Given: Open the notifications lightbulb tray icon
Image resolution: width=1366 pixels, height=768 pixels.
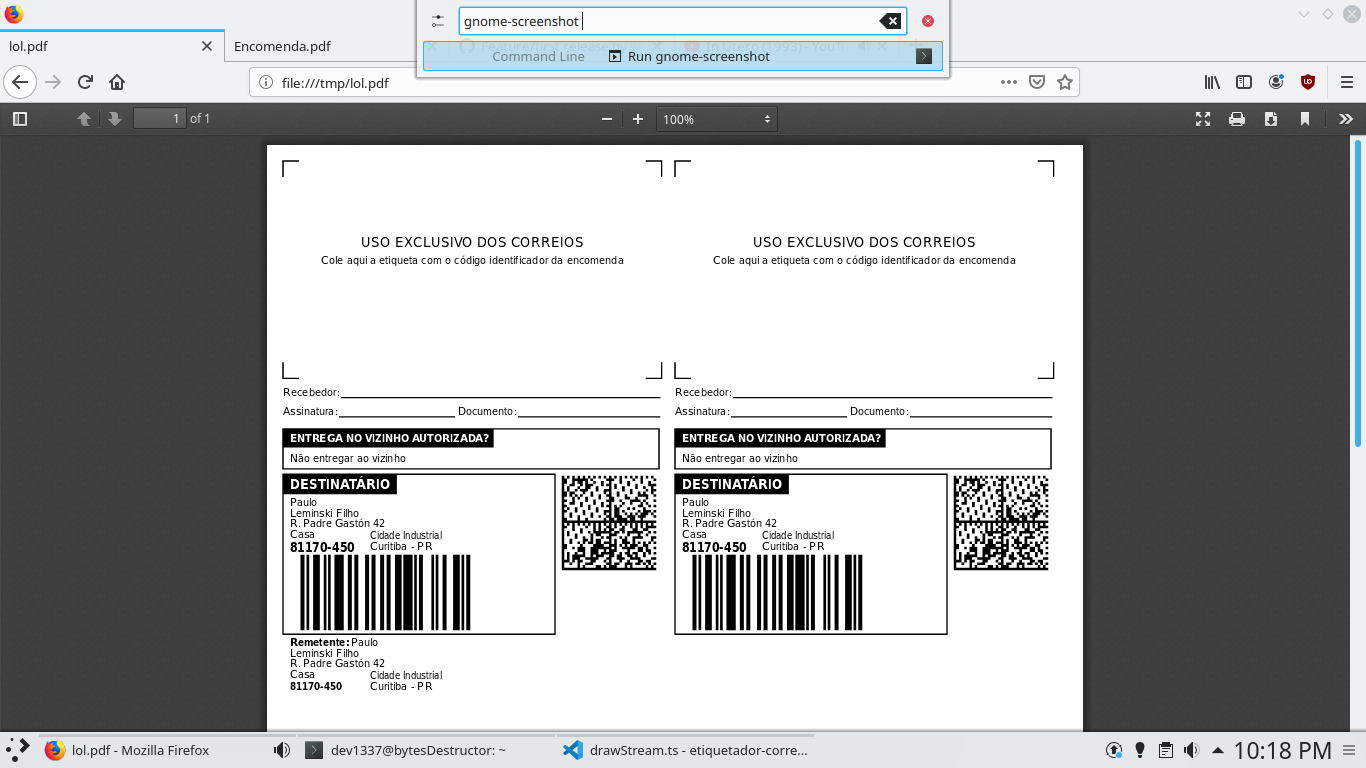Looking at the screenshot, I should pos(1140,750).
